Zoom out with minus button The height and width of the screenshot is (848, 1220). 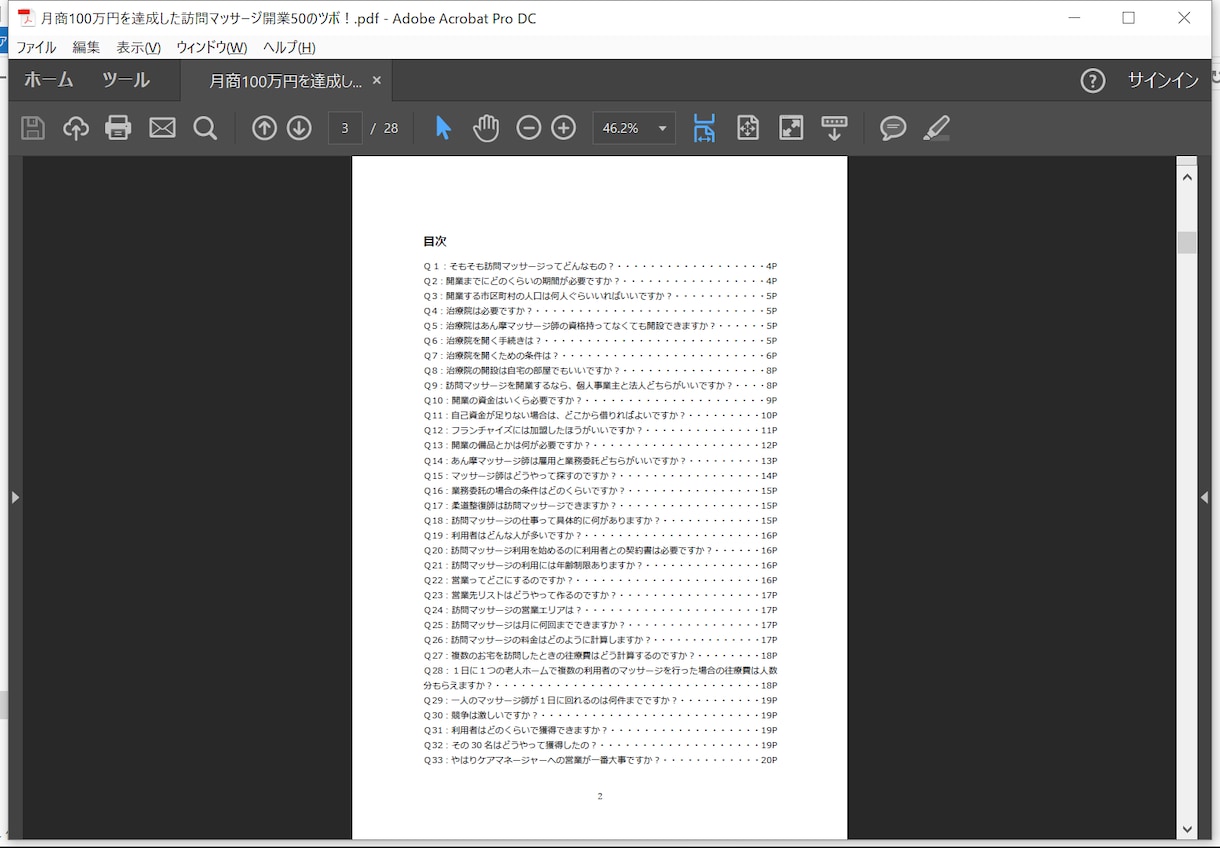pyautogui.click(x=529, y=128)
